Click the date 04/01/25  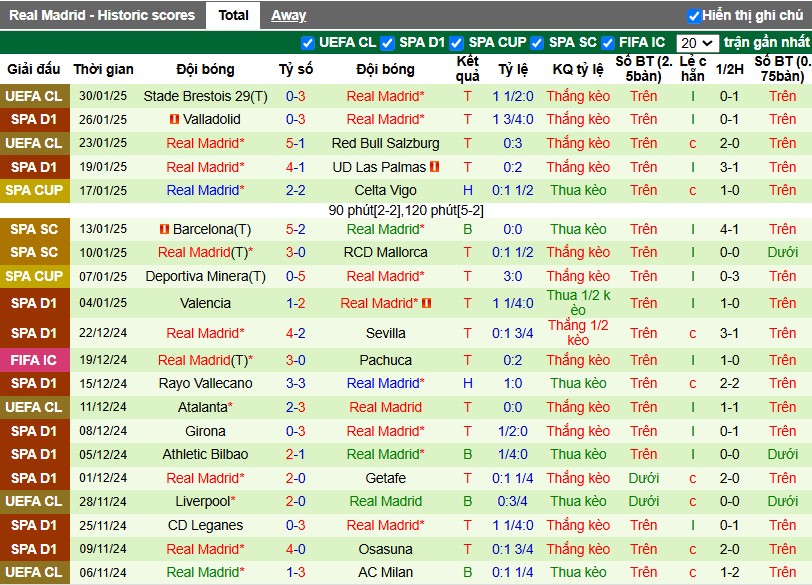(103, 303)
